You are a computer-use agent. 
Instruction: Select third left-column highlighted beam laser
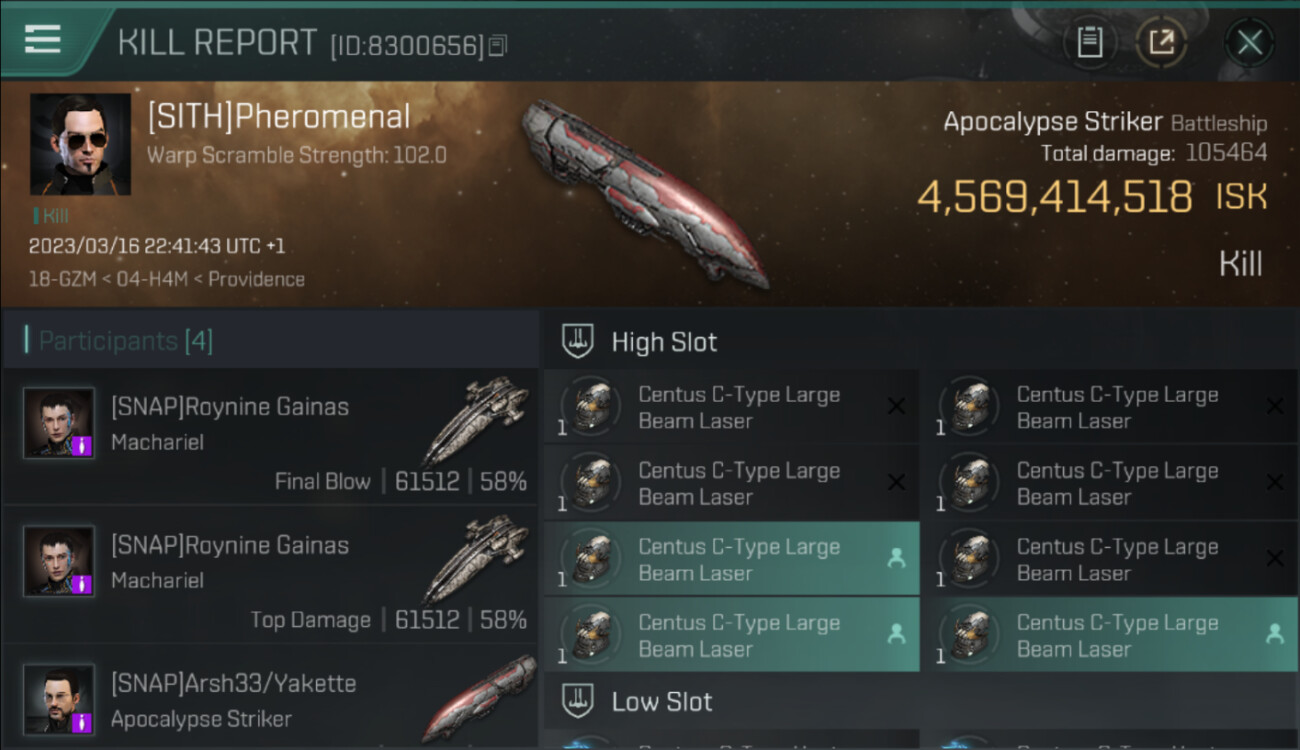[x=732, y=559]
